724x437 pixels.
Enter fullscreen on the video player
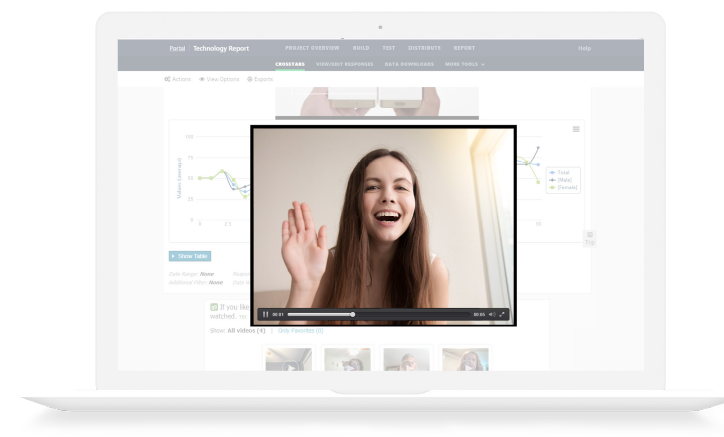click(x=502, y=314)
